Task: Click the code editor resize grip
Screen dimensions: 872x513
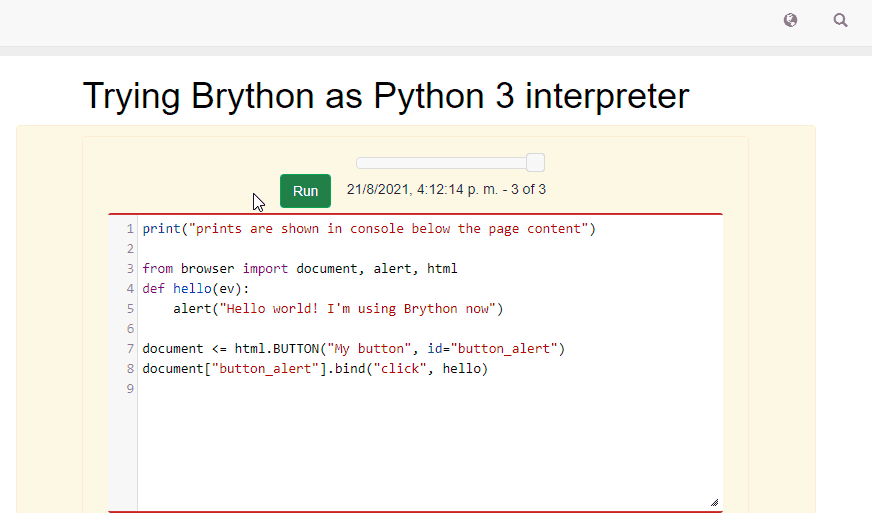Action: [715, 502]
